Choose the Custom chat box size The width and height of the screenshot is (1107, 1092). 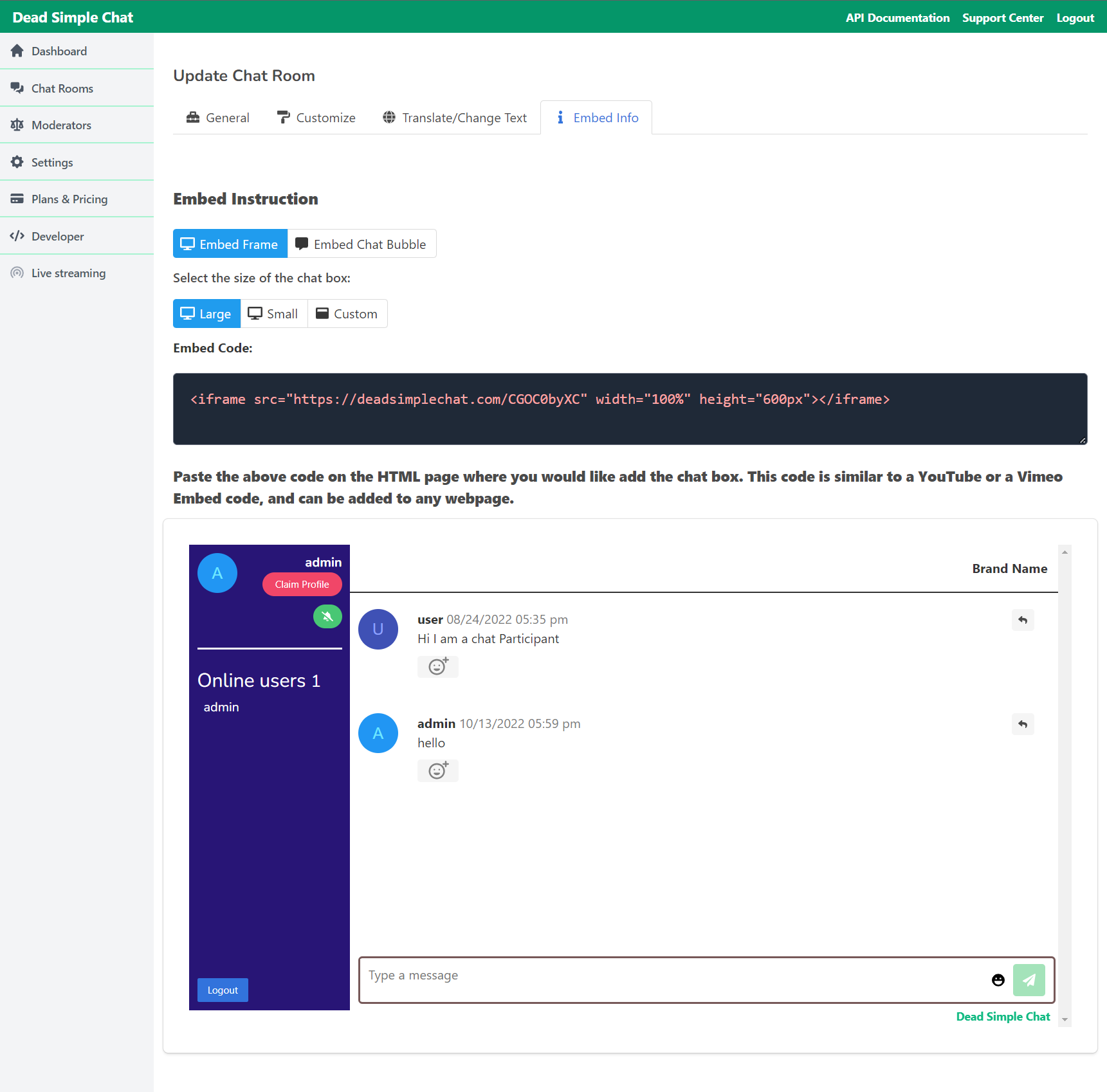coord(347,314)
